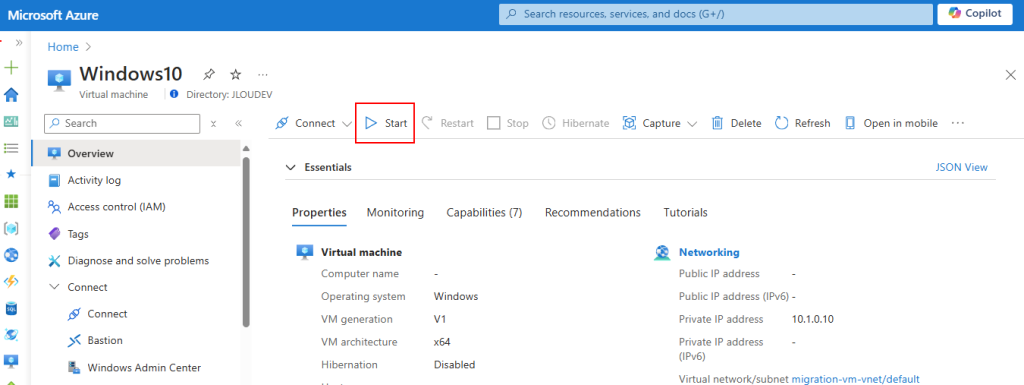Open migration-vm-vnet/default network link
1024x385 pixels.
(x=856, y=379)
